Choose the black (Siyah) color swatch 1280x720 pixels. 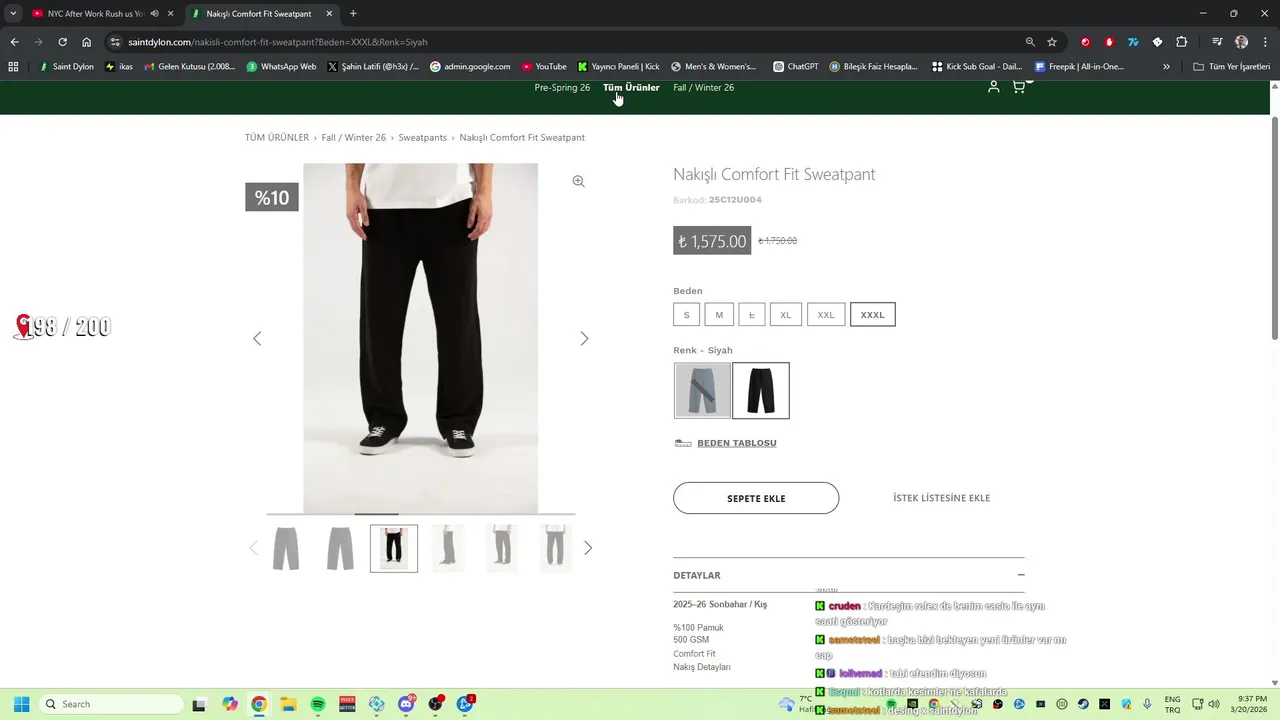pos(761,390)
